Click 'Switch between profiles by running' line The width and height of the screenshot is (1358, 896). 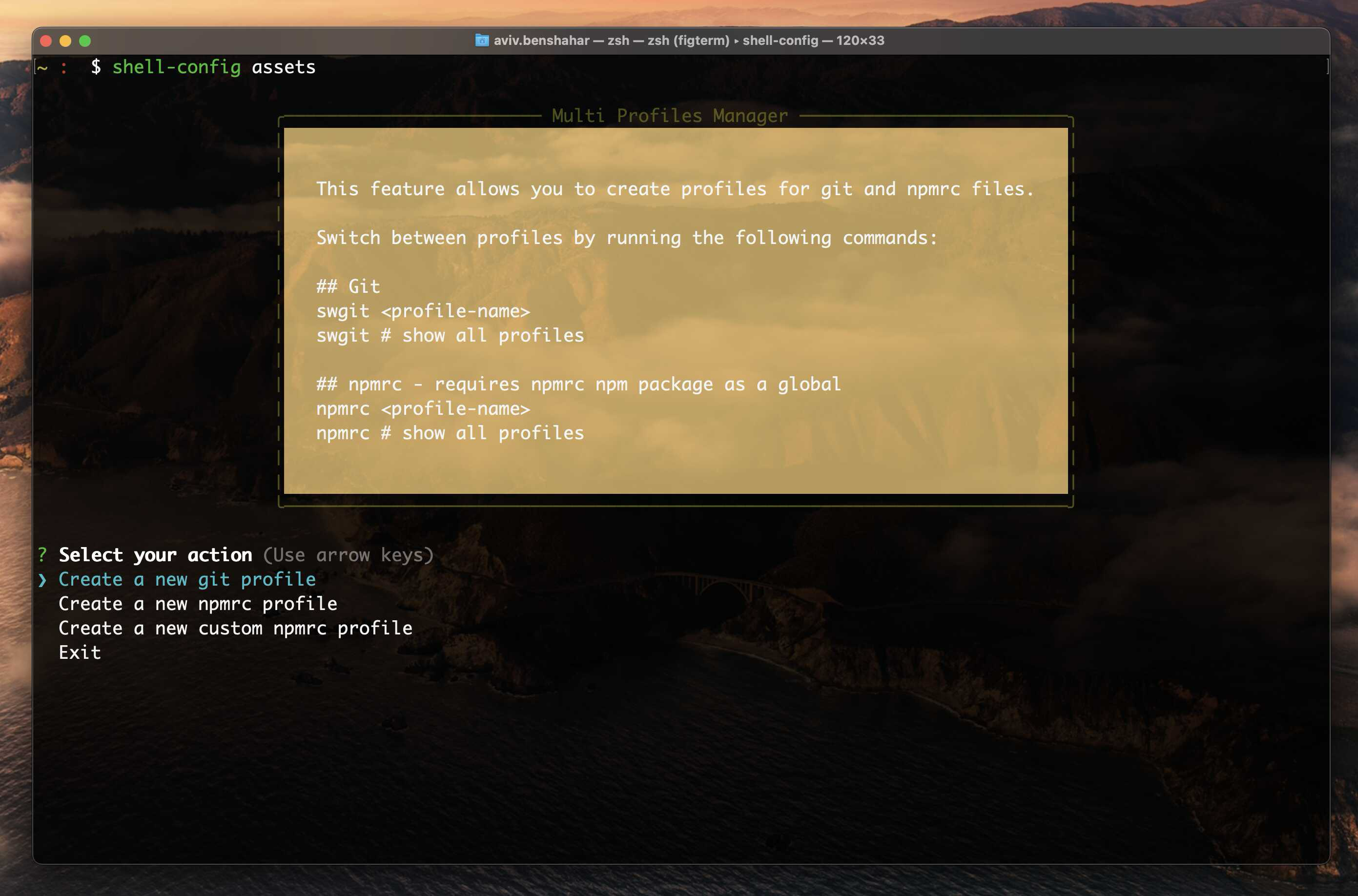click(627, 238)
